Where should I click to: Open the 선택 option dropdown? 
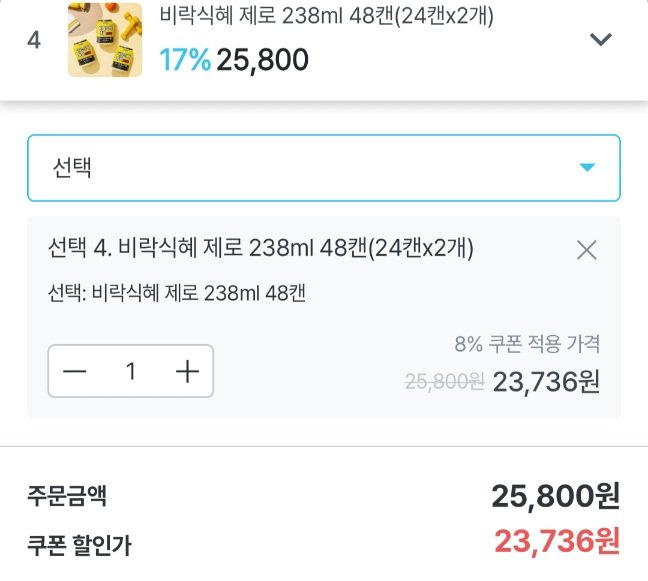click(x=300, y=168)
